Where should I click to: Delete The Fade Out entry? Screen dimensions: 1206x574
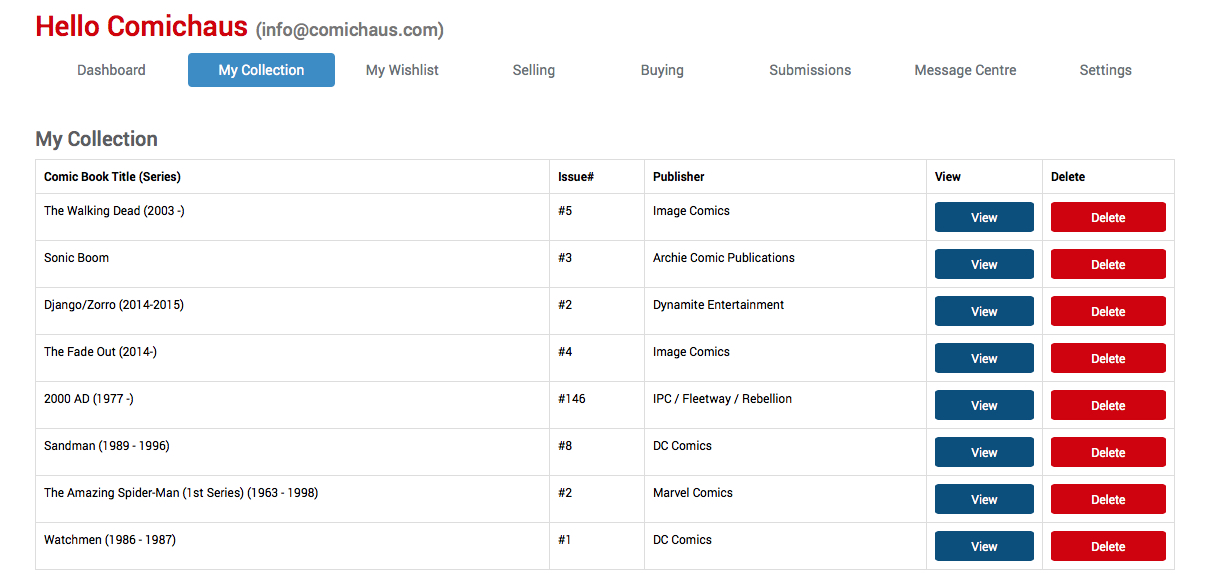point(1108,358)
